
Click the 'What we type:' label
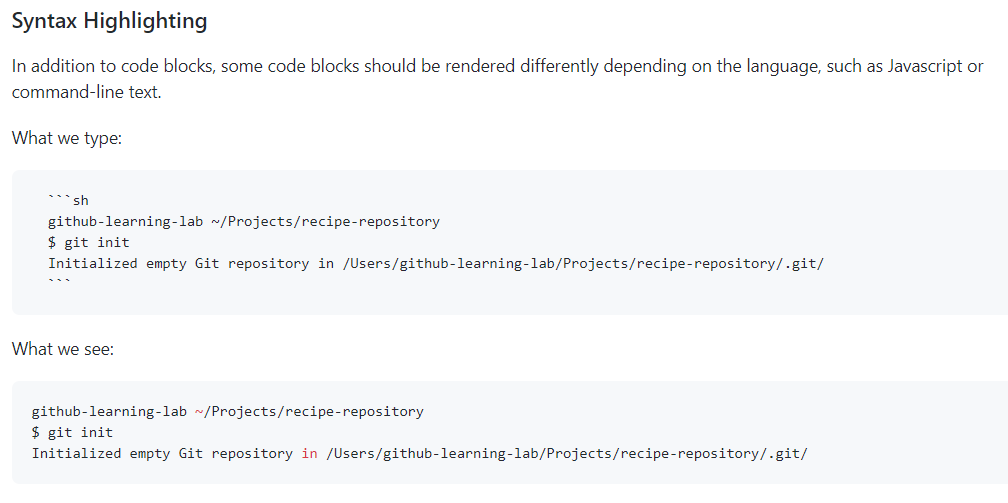(67, 138)
